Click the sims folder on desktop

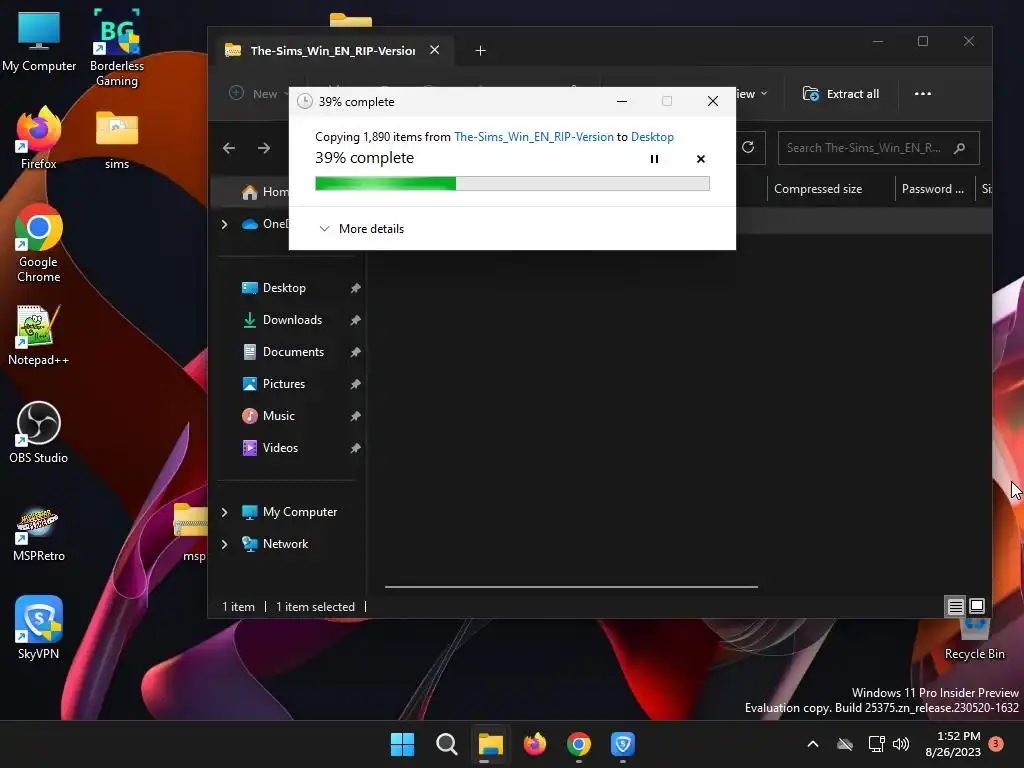(117, 140)
